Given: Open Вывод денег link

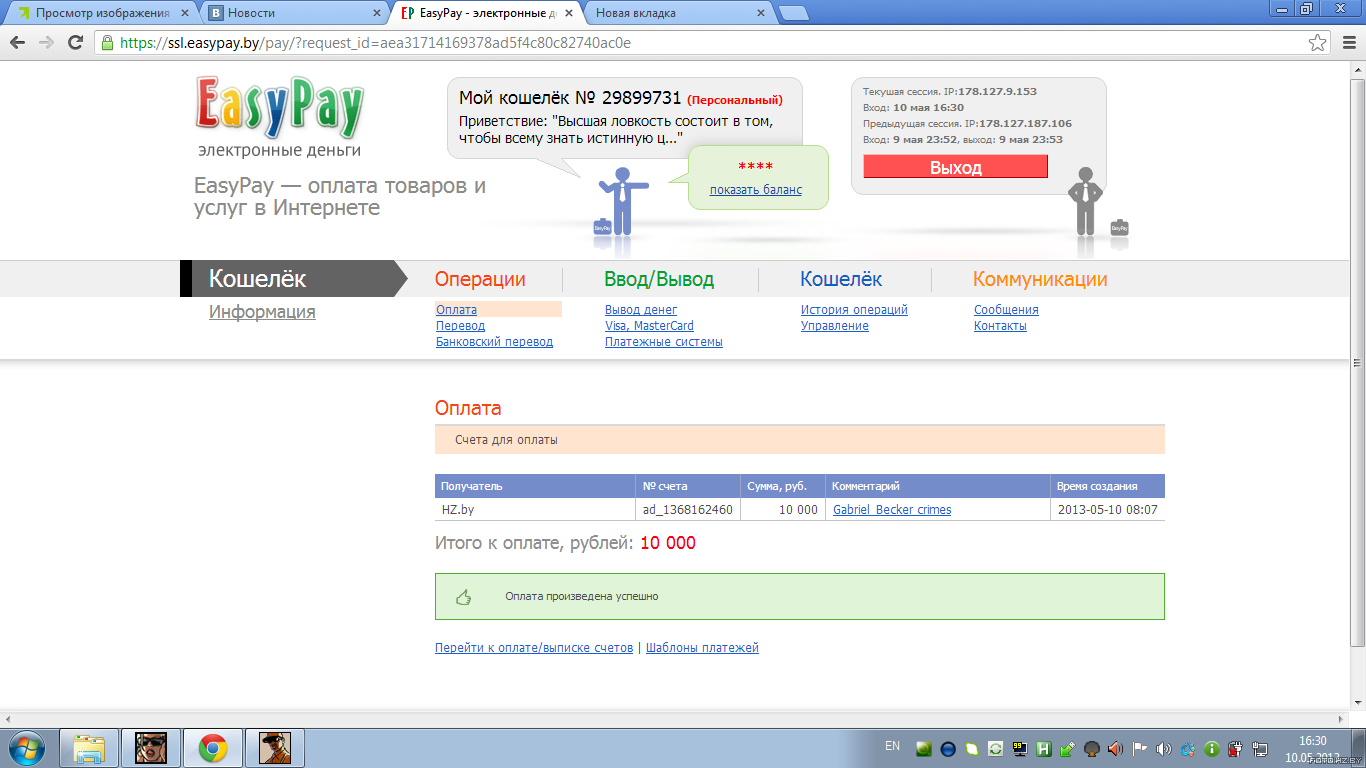Looking at the screenshot, I should pos(641,310).
